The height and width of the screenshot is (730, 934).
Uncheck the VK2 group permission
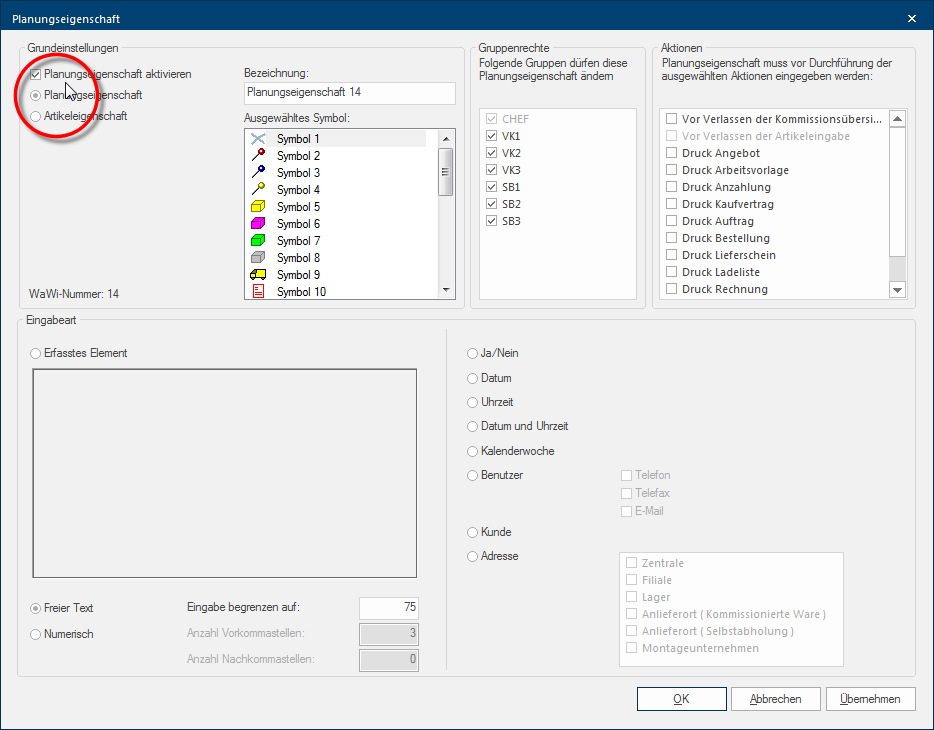491,153
